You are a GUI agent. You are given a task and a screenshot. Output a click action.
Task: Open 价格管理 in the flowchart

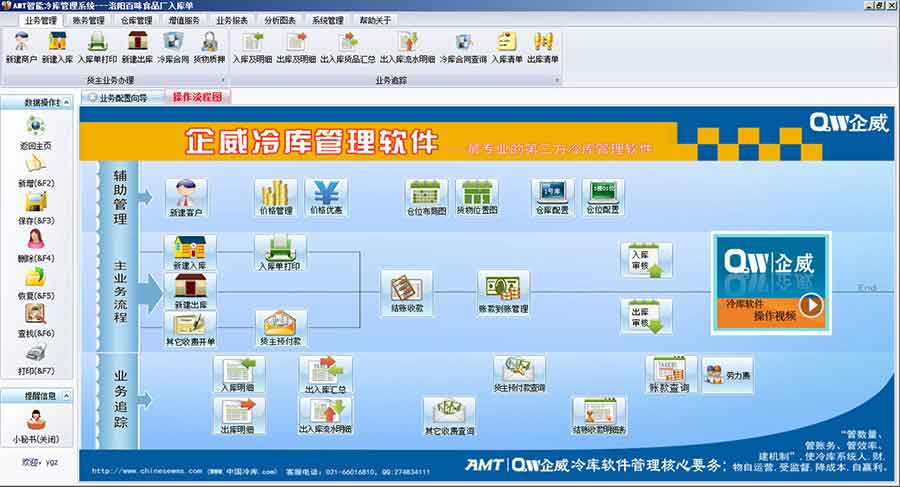pos(276,197)
